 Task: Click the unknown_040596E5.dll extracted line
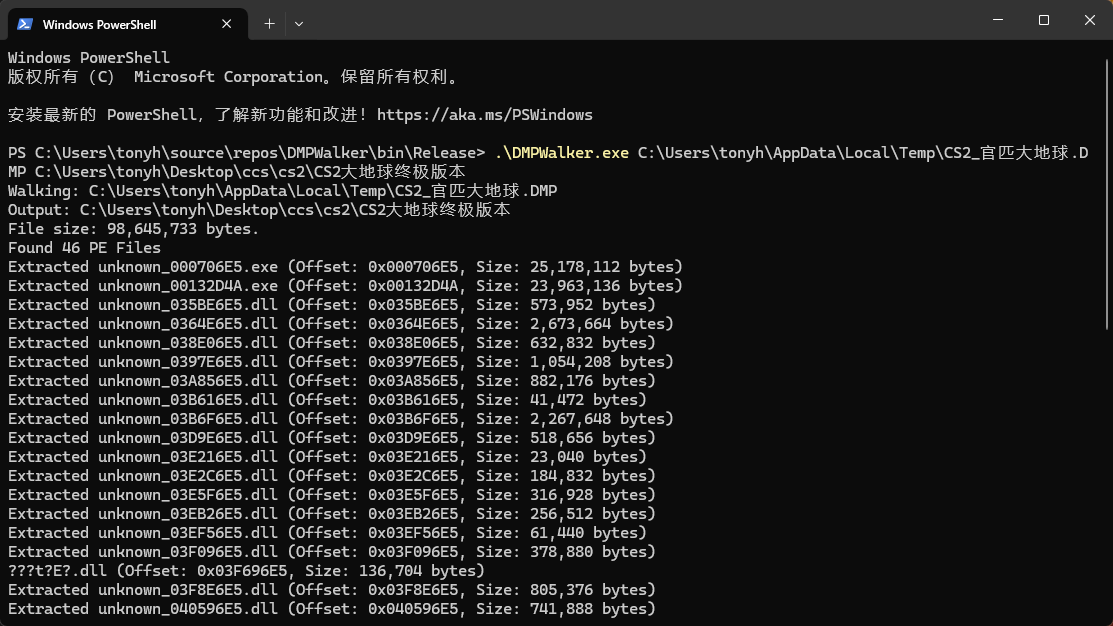point(331,609)
